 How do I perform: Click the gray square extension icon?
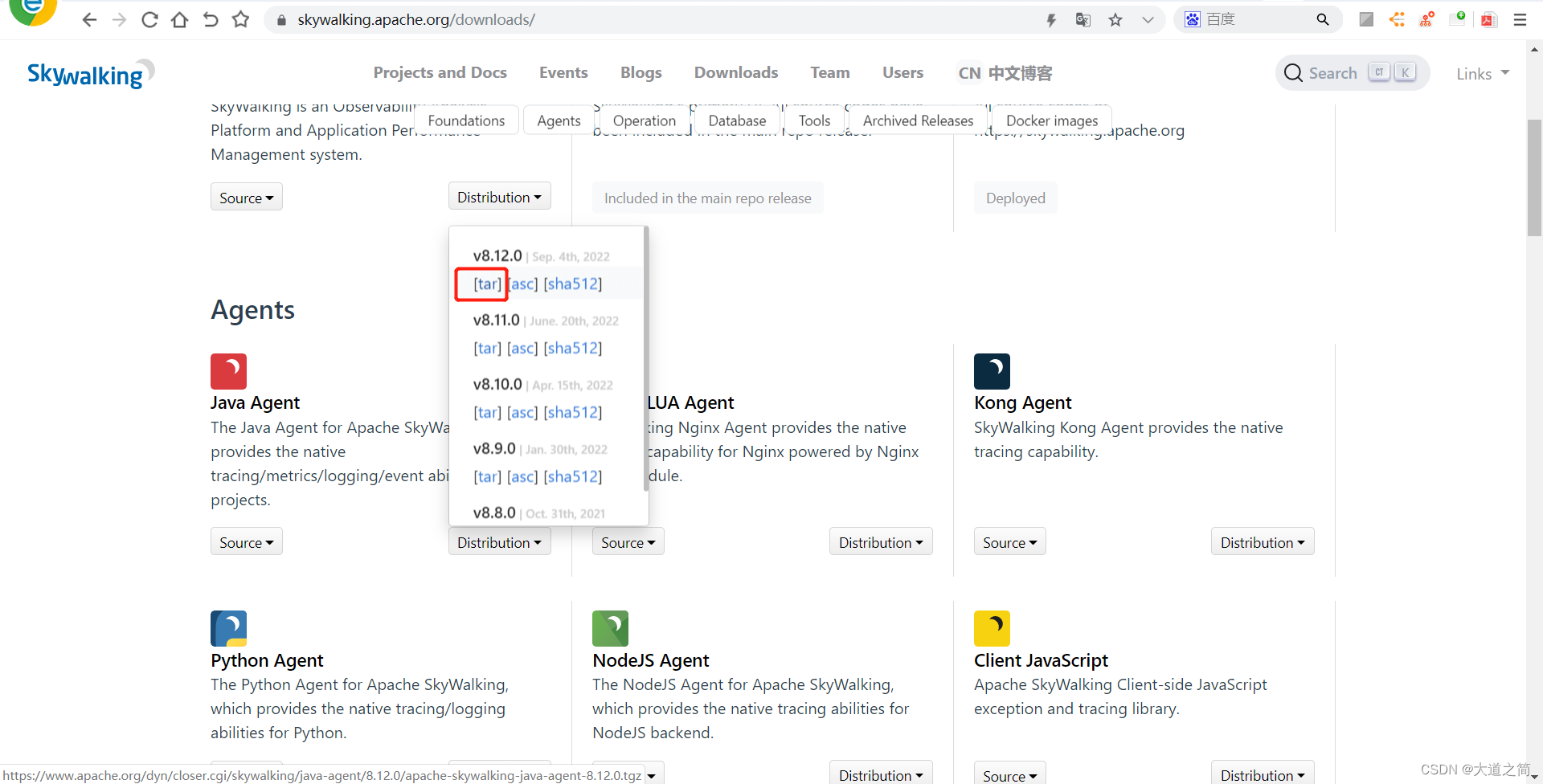coord(1366,19)
